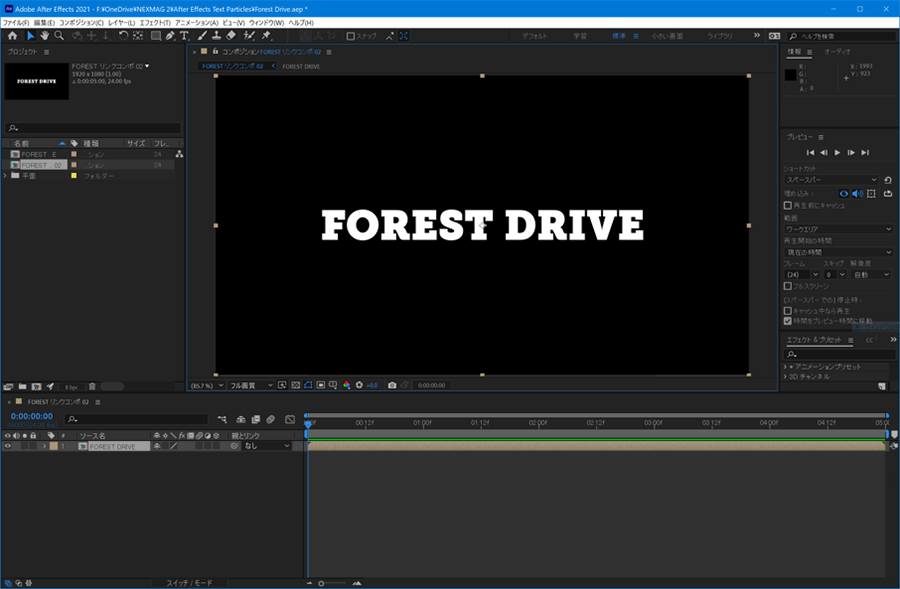Uncheck 時間をプレビュー時間に移動 checkbox
The height and width of the screenshot is (589, 900).
point(788,321)
